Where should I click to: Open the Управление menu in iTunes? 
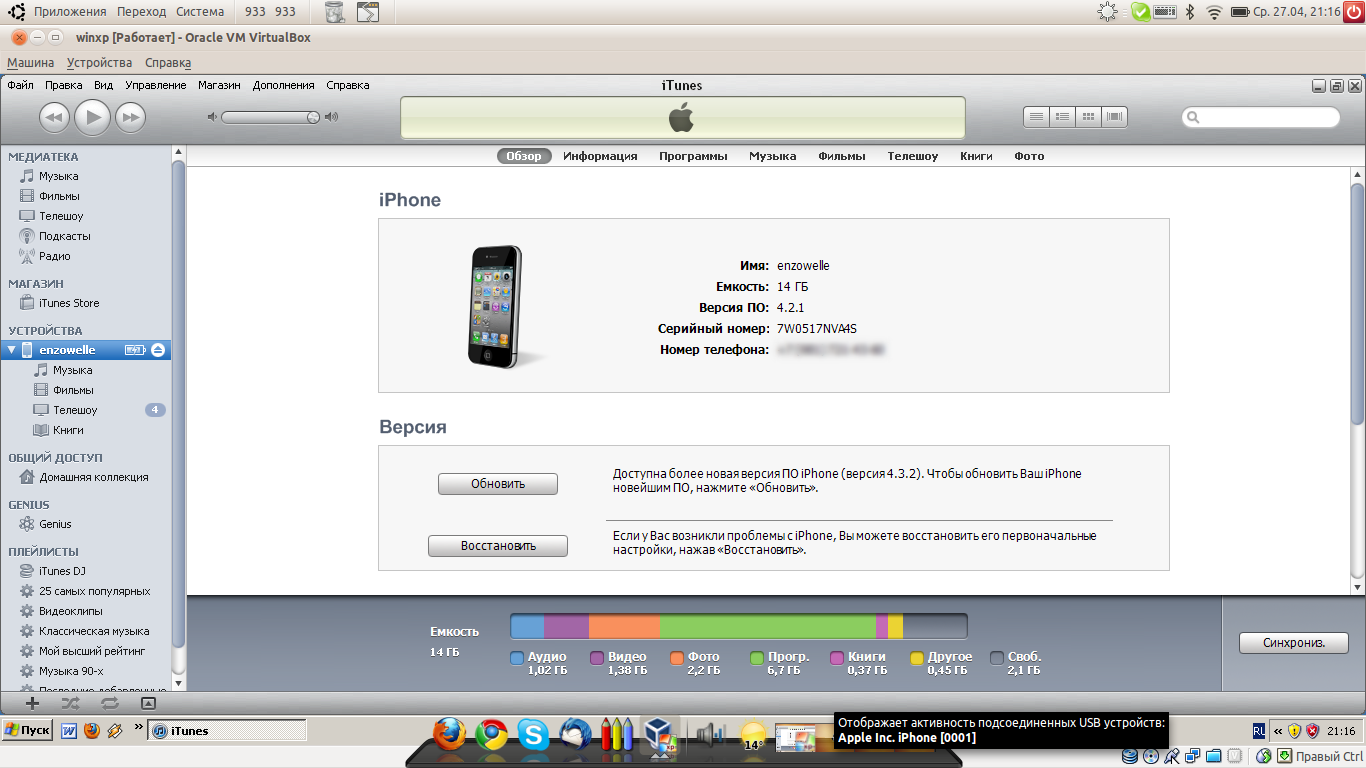point(156,85)
